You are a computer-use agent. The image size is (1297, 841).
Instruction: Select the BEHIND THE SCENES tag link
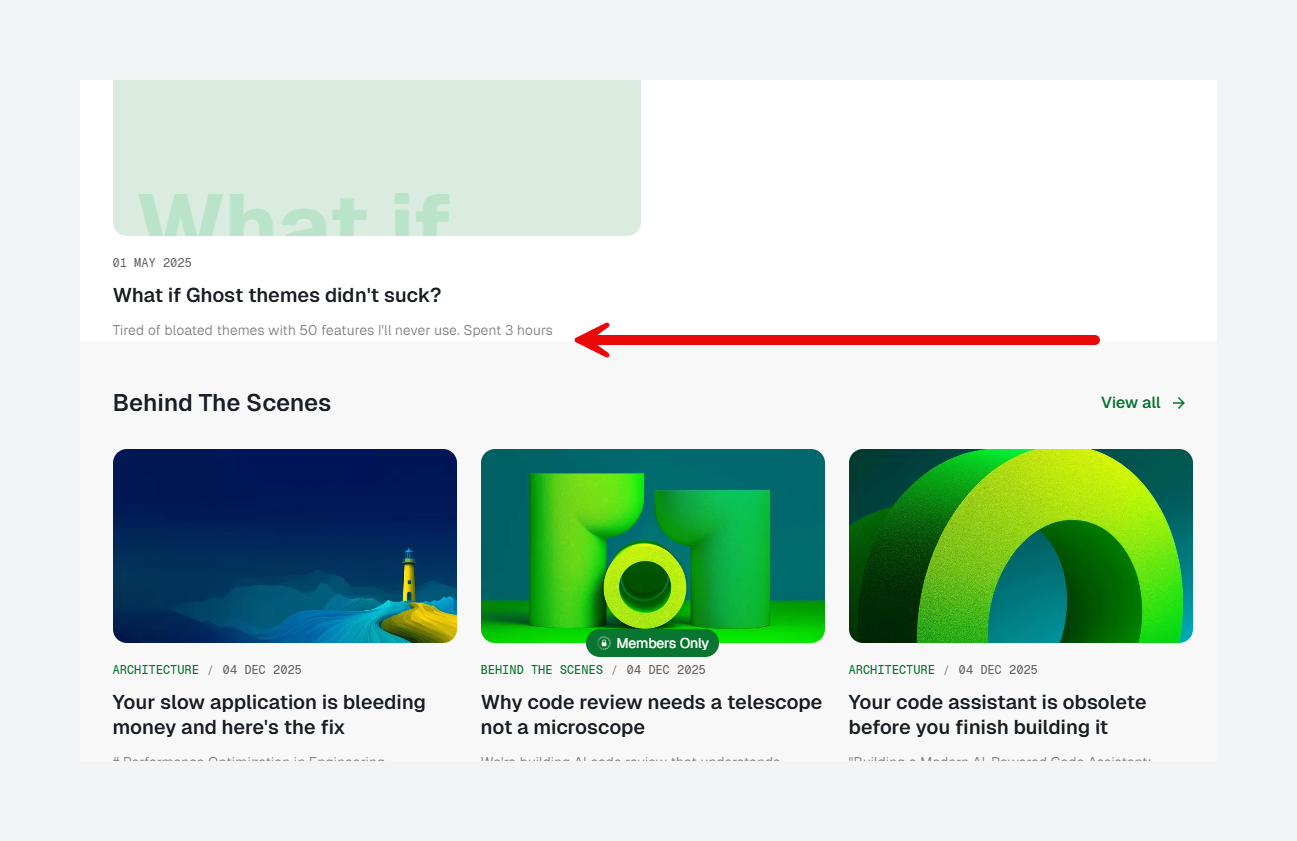pos(542,670)
